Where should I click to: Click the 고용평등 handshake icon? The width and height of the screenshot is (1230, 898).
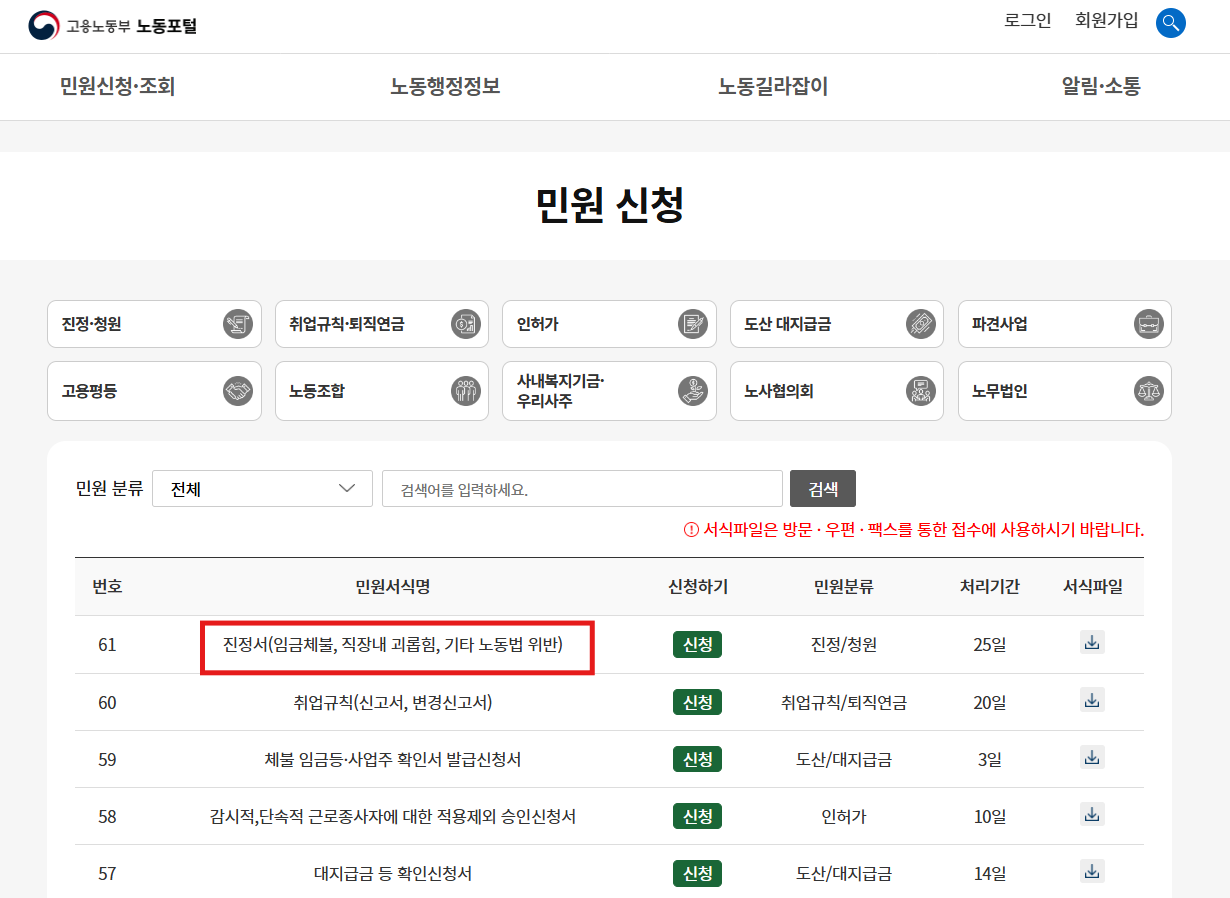pyautogui.click(x=240, y=391)
